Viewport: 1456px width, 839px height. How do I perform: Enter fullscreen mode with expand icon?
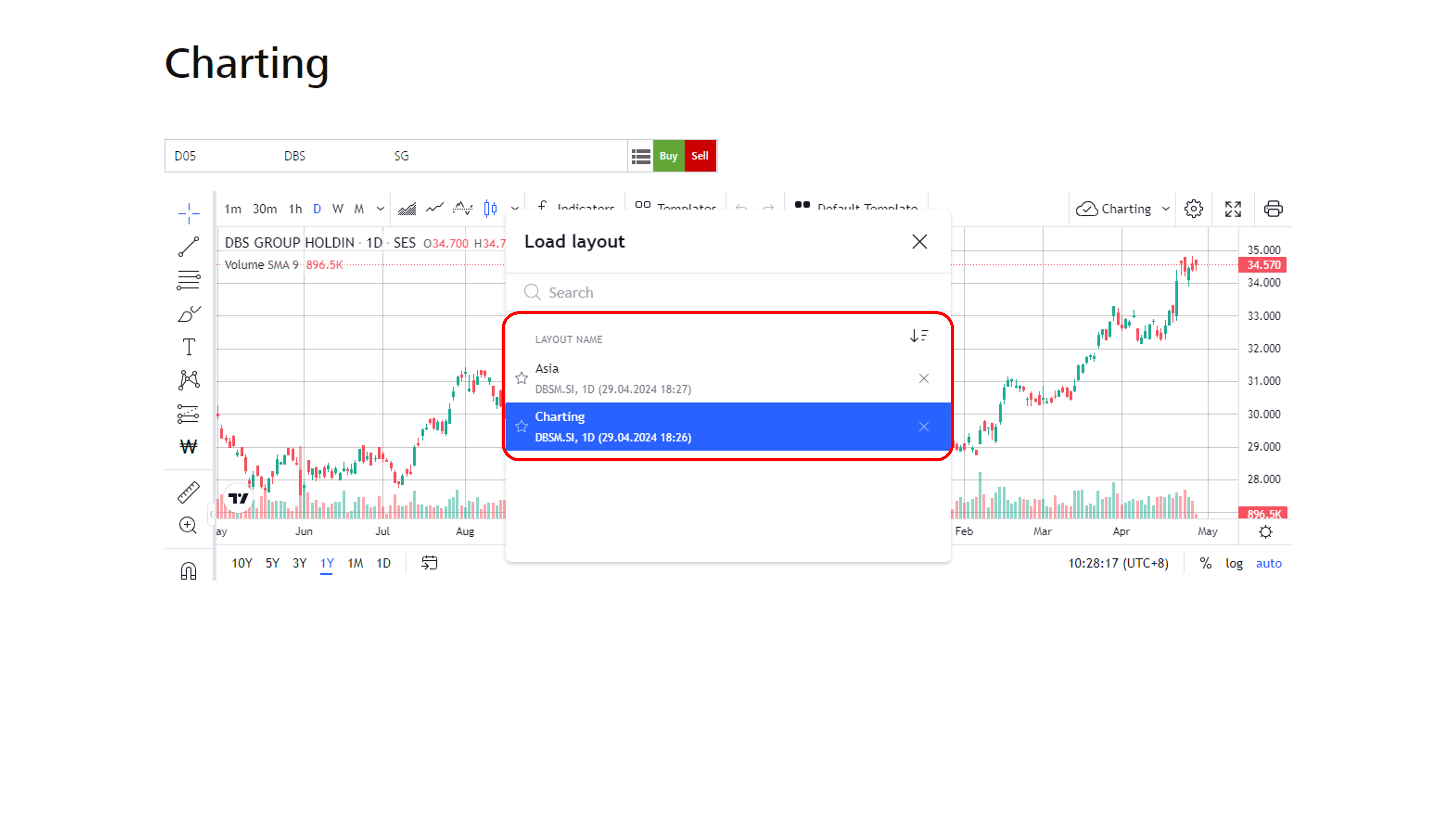pos(1233,208)
